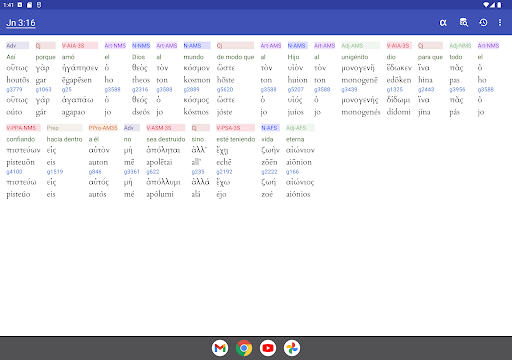Open Strong's number g2889 for kosmon
Viewport: 512px width, 360px height.
pyautogui.click(x=192, y=90)
